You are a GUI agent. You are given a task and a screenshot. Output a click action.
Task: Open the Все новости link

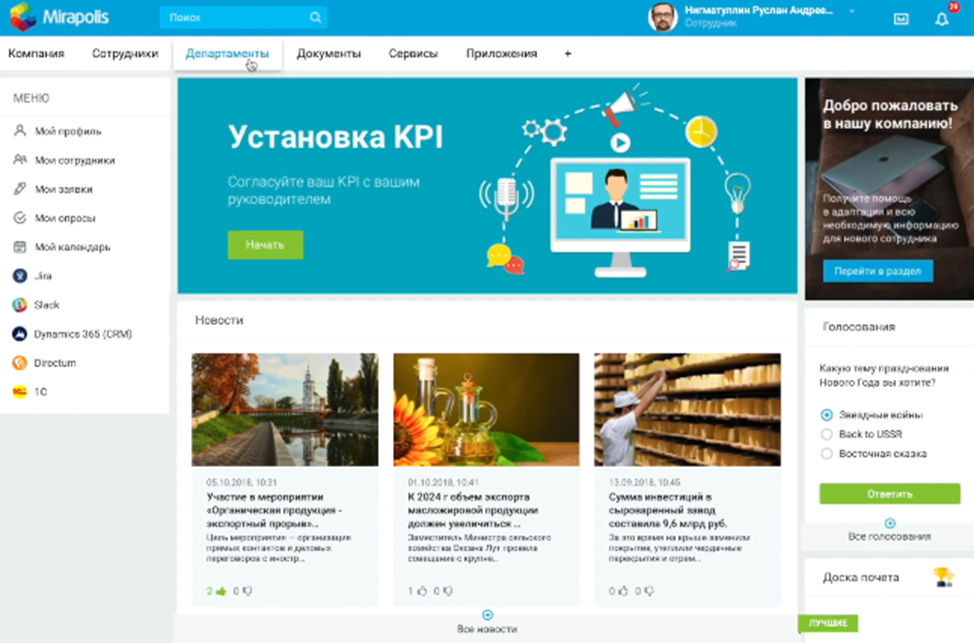tap(487, 629)
